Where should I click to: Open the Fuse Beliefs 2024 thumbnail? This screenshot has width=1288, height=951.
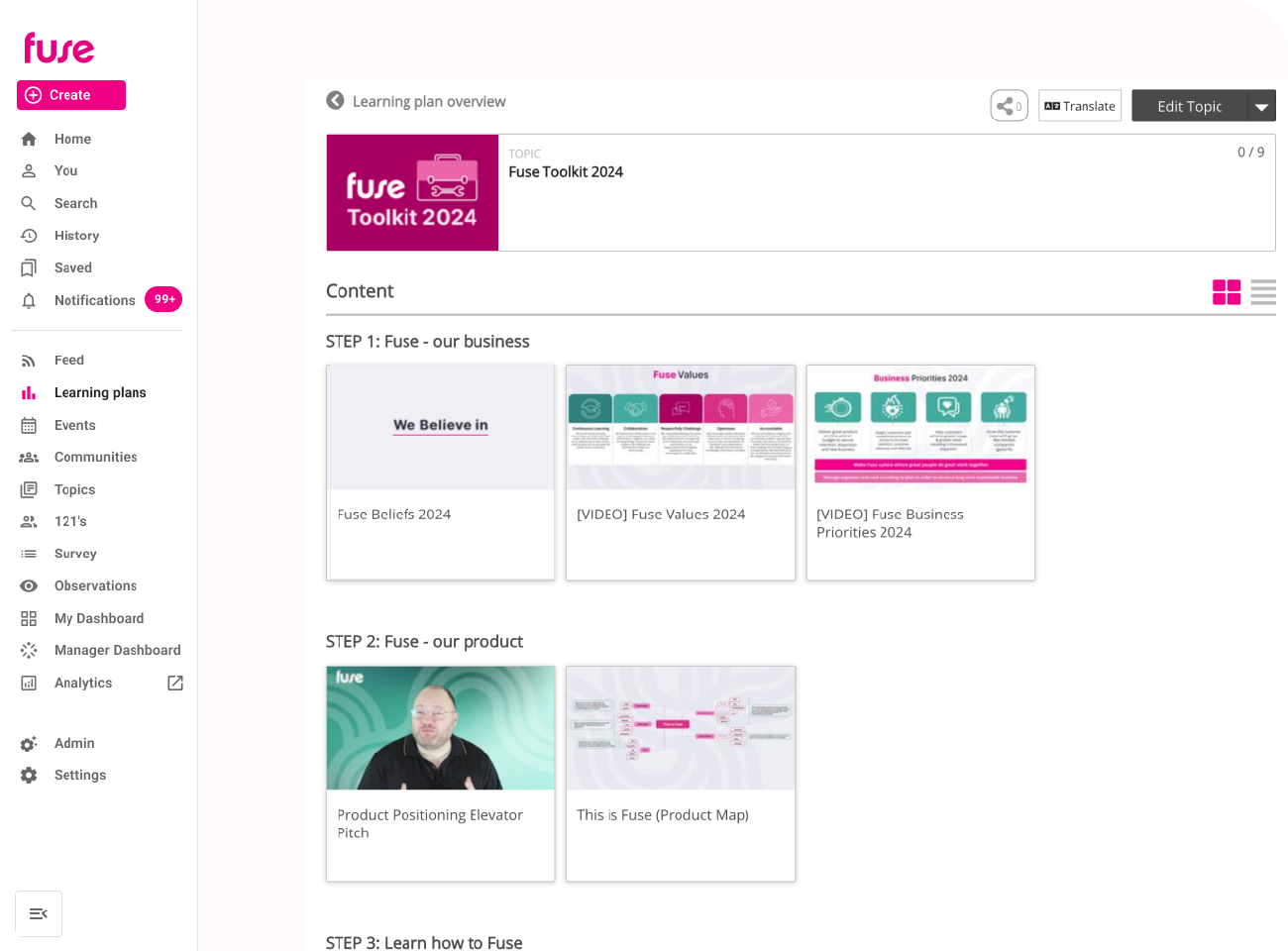(x=441, y=427)
